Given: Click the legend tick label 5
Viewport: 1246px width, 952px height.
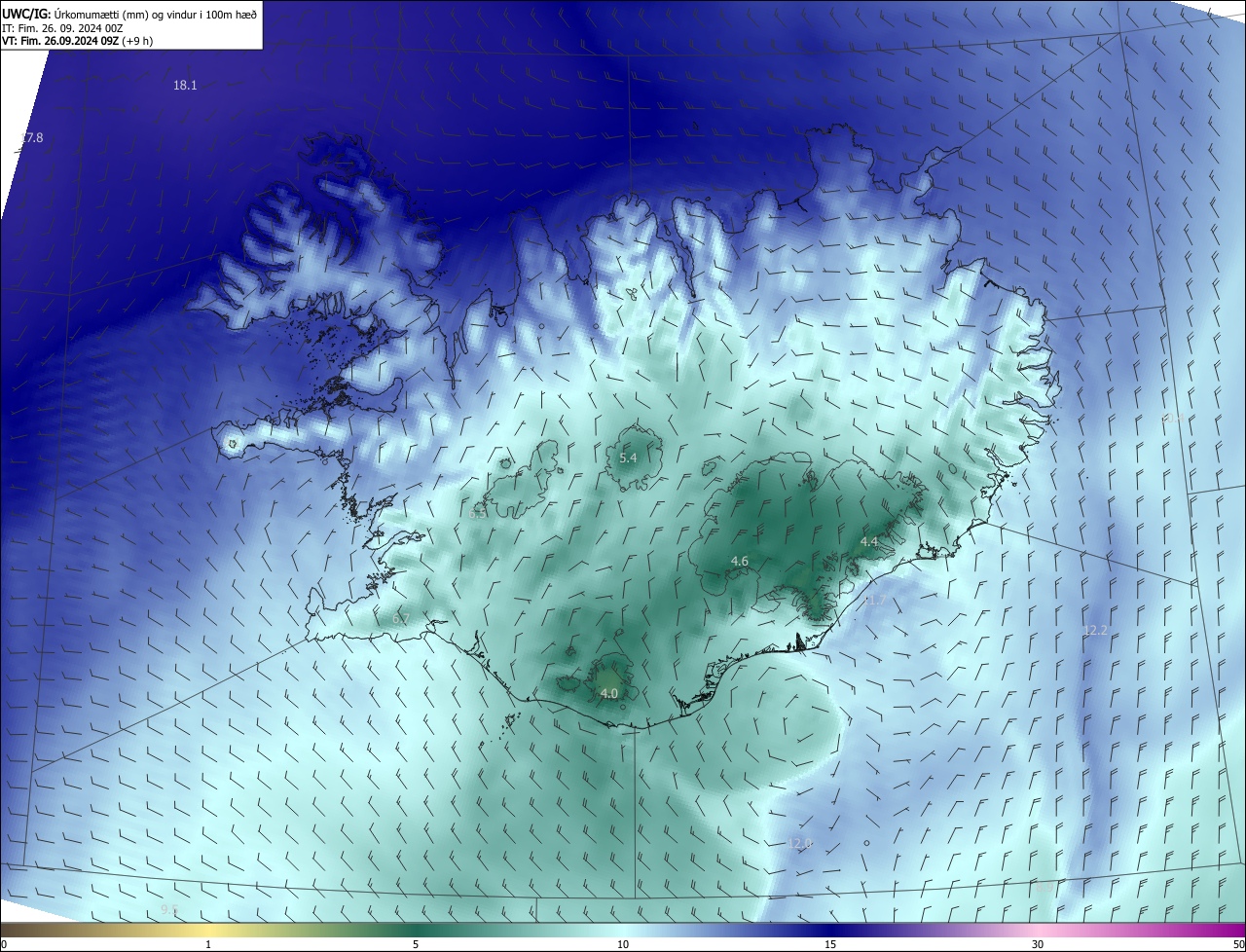Looking at the screenshot, I should tap(416, 944).
